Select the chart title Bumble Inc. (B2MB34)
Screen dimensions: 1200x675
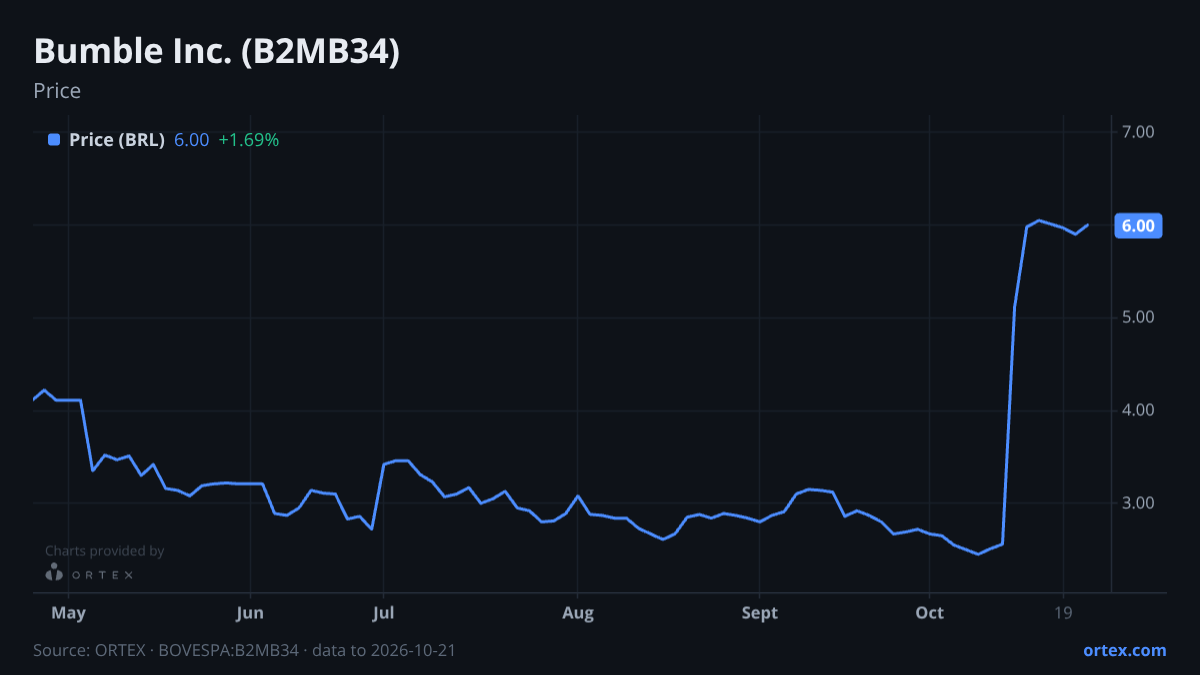point(217,52)
